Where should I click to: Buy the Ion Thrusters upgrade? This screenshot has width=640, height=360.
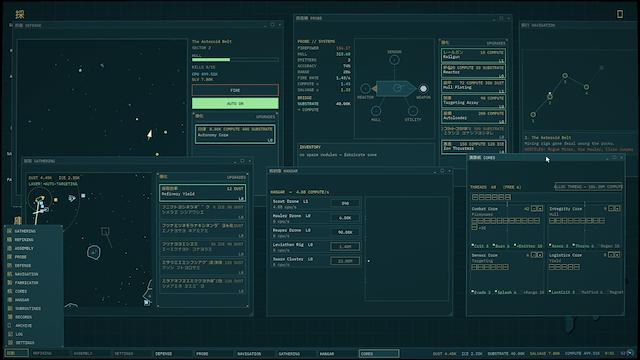473,147
